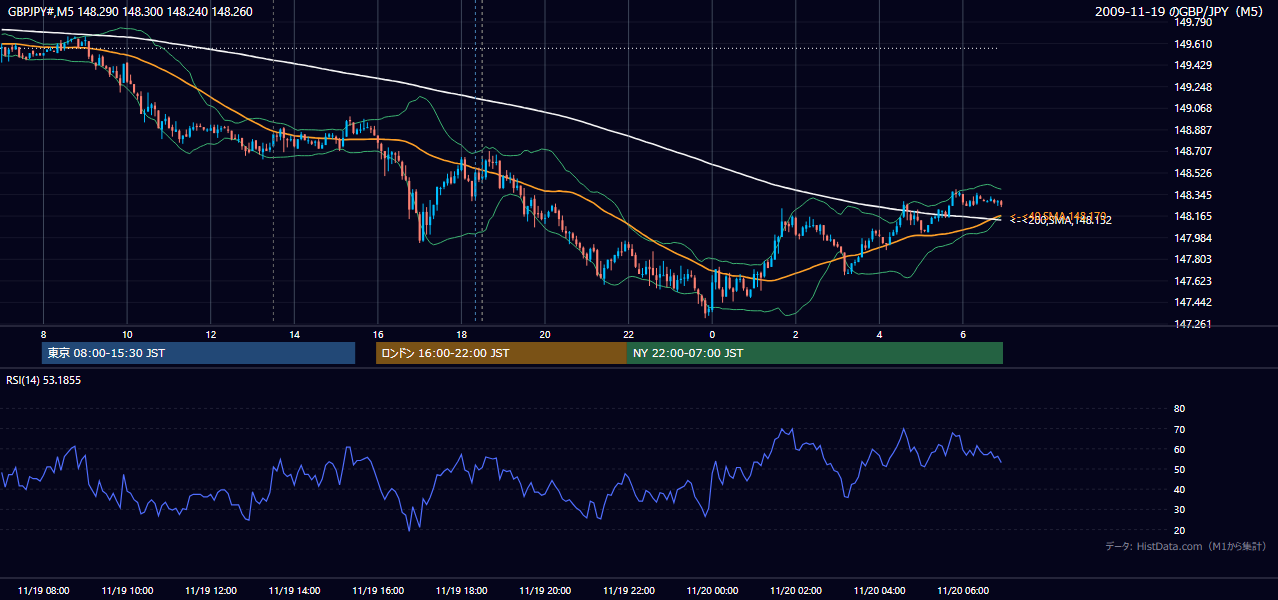Screen dimensions: 1278x600
Task: Click the 2009-11-19 GBP/JPY (M5) chart title
Action: [1180, 11]
